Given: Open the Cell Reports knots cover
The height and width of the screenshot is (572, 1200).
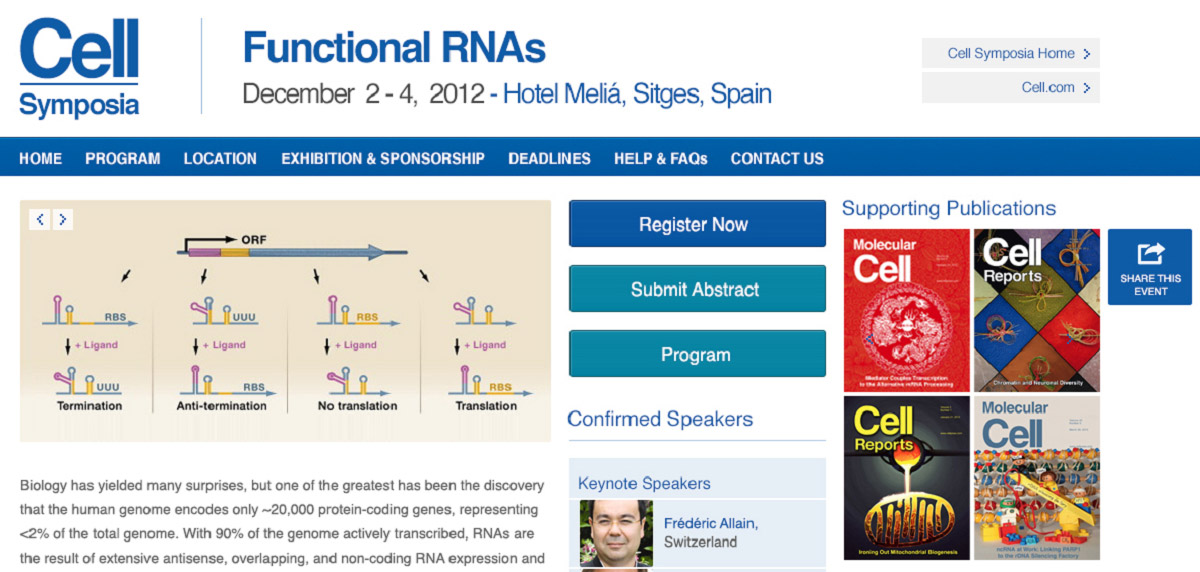Looking at the screenshot, I should (1036, 310).
